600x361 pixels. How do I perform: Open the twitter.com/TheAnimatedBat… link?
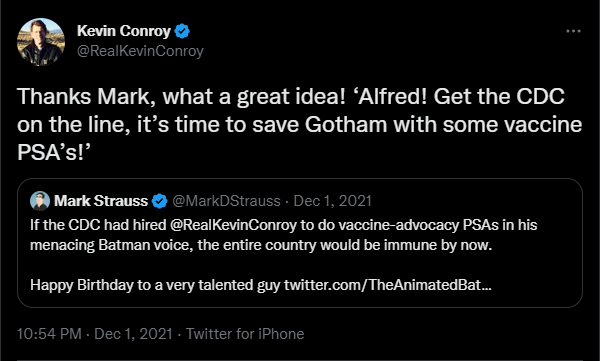click(388, 285)
